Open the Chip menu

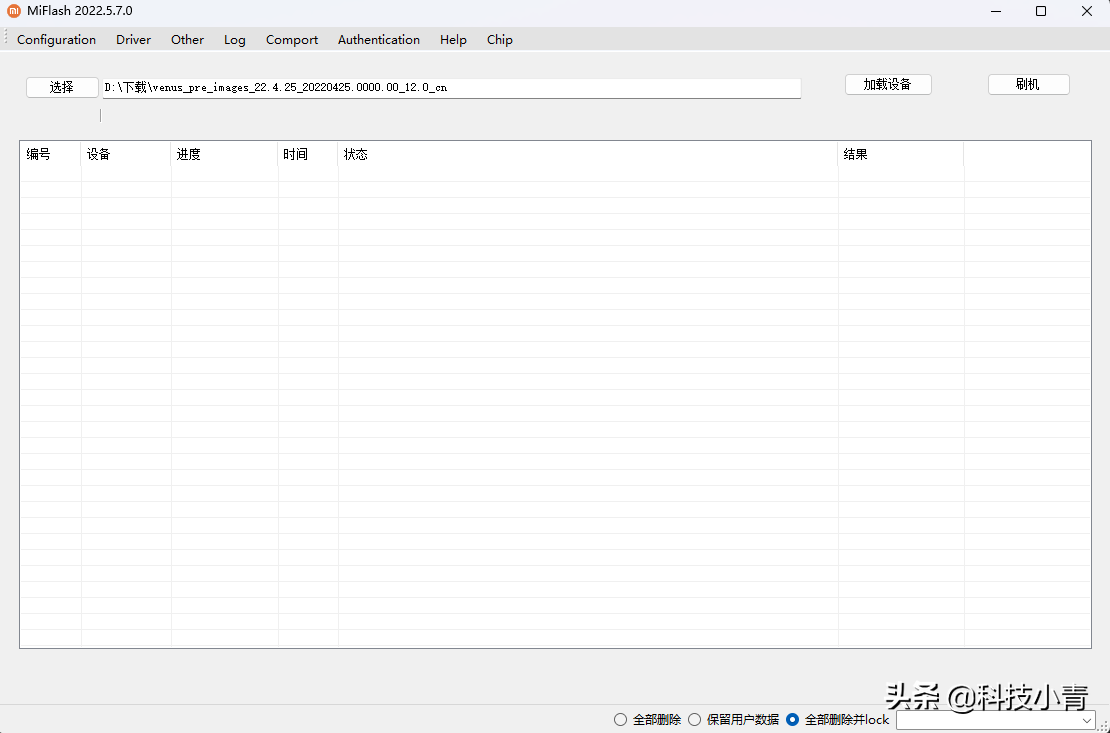[499, 39]
